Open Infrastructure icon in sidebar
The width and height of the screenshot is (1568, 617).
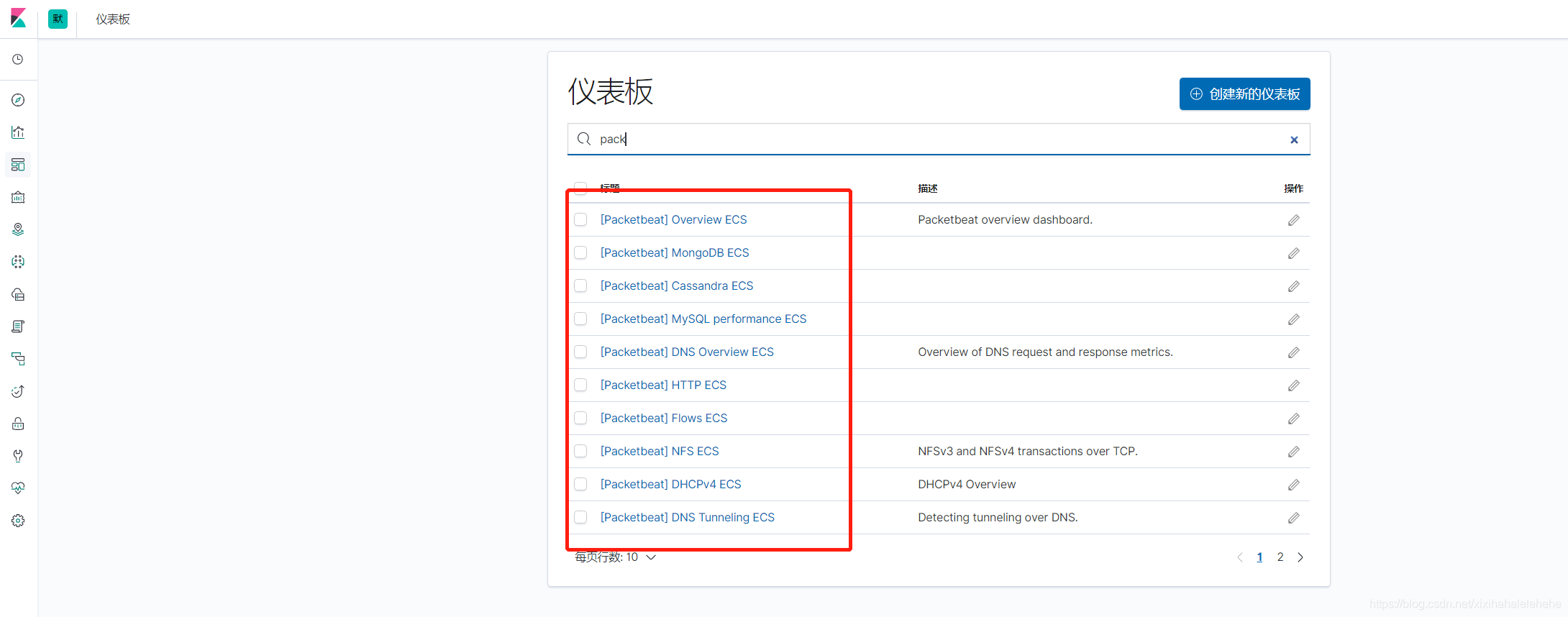18,294
